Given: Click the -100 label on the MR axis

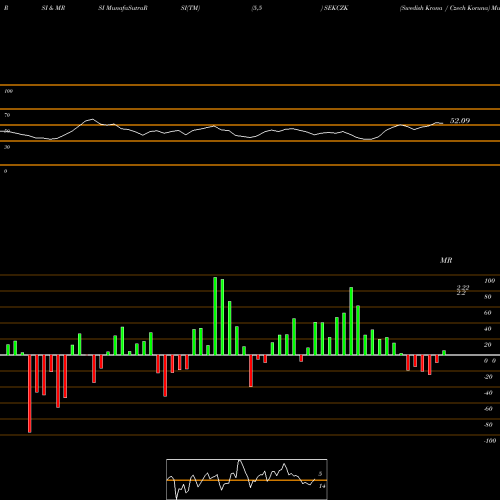Looking at the screenshot, I should pos(490,441).
